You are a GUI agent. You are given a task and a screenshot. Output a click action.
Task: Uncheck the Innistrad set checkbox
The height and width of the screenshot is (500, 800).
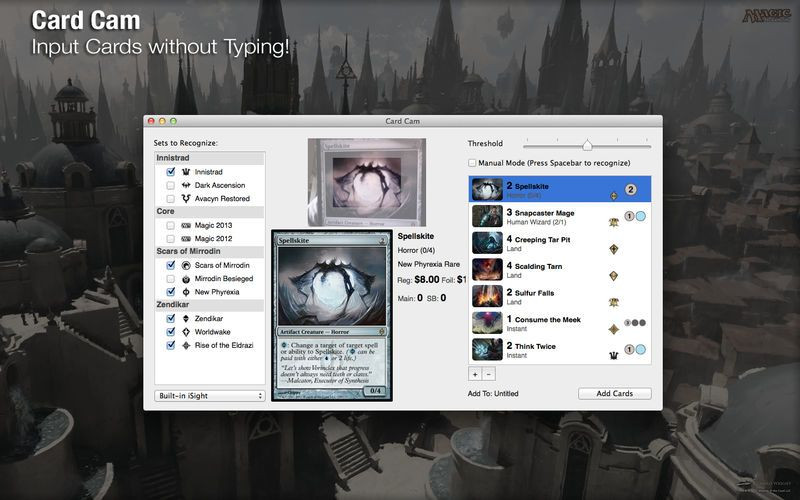[171, 172]
